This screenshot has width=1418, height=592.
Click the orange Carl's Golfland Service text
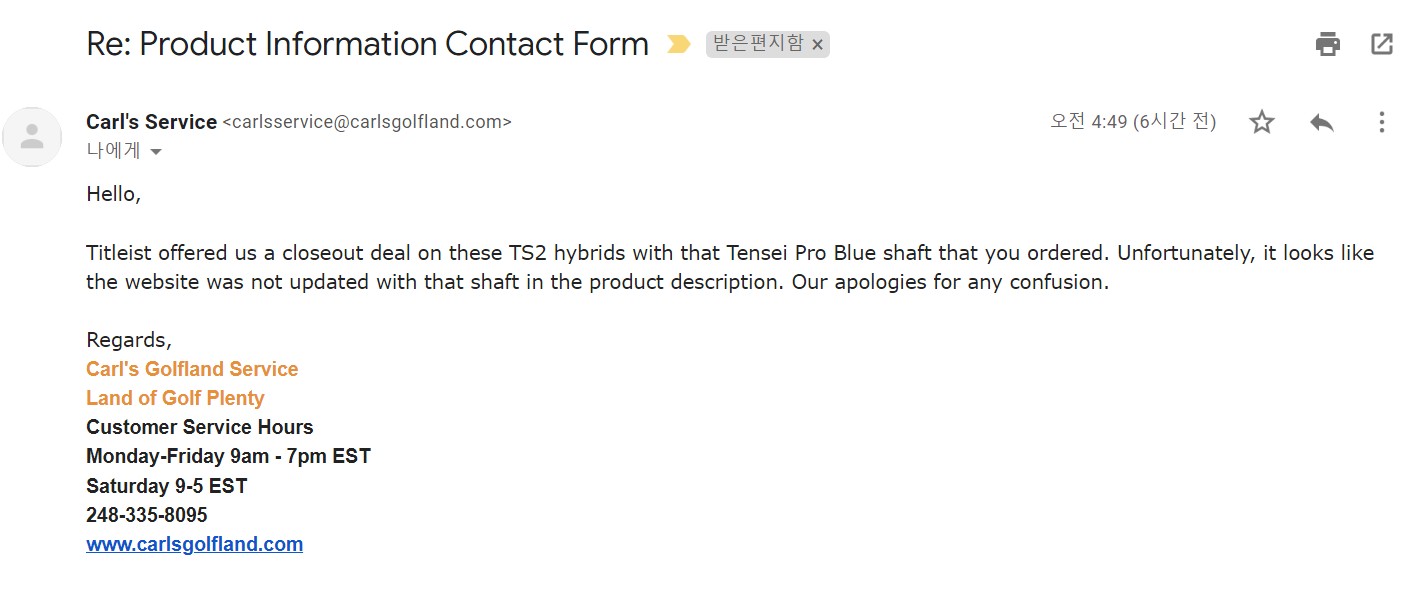tap(192, 369)
